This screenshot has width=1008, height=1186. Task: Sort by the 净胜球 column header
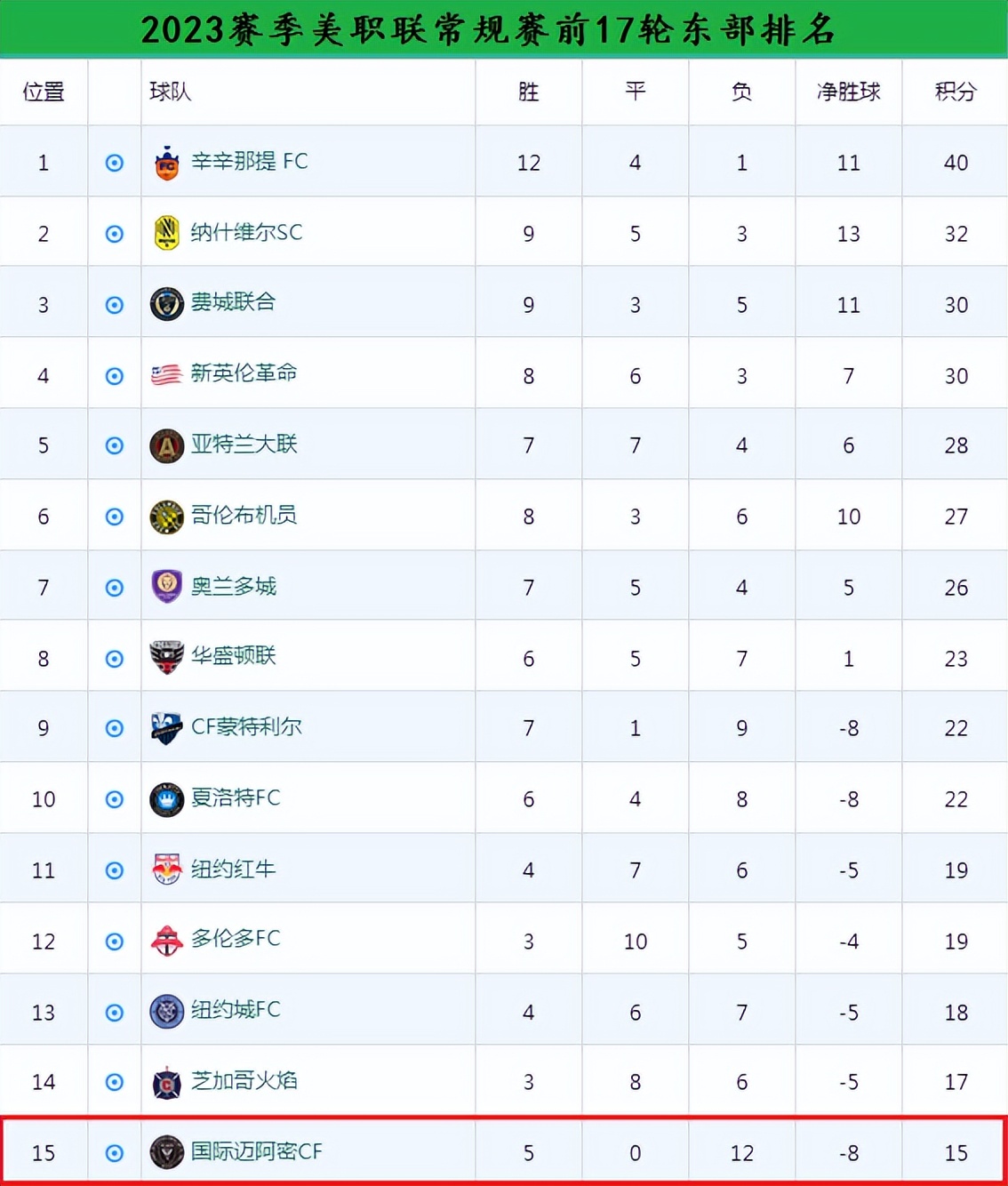coord(848,92)
